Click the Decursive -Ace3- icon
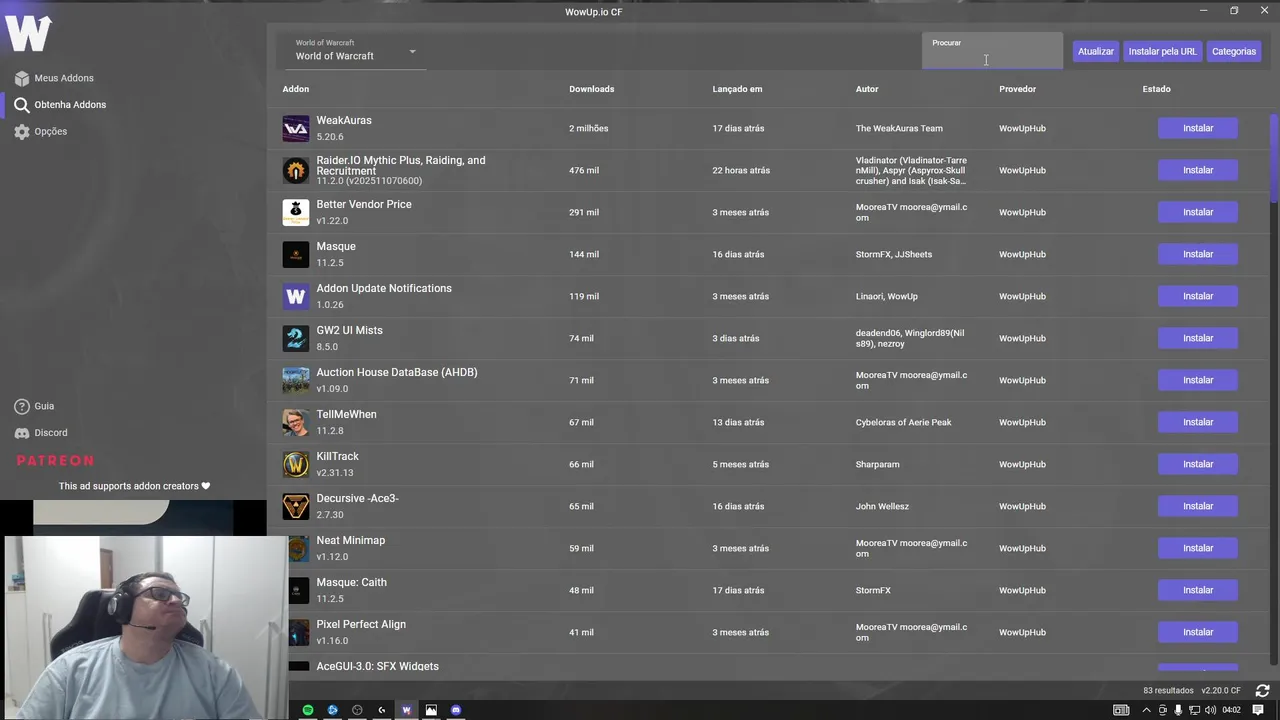The image size is (1280, 720). coord(296,506)
